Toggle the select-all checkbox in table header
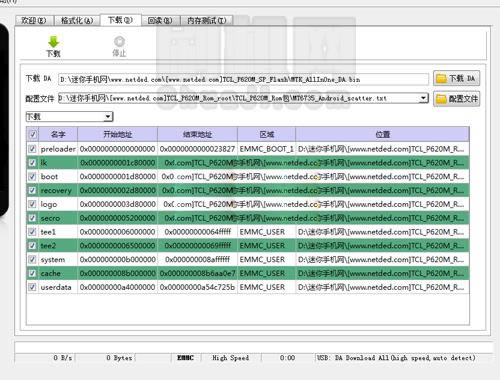Screen dimensions: 500x380 pos(33,134)
